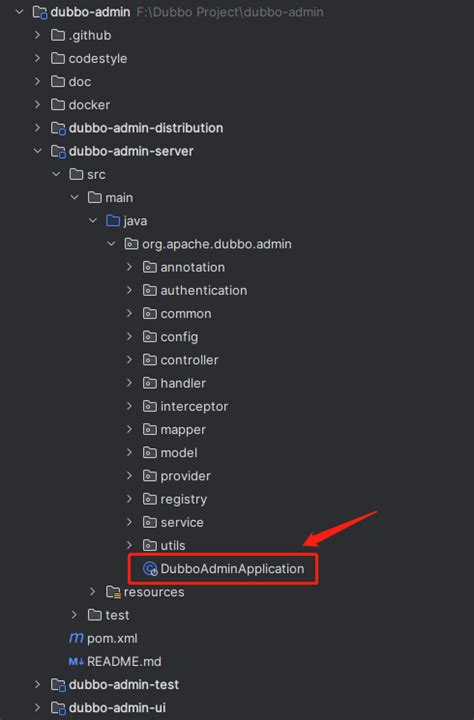The width and height of the screenshot is (474, 720).
Task: Click the Maven icon beside pom.xml
Action: (x=76, y=638)
